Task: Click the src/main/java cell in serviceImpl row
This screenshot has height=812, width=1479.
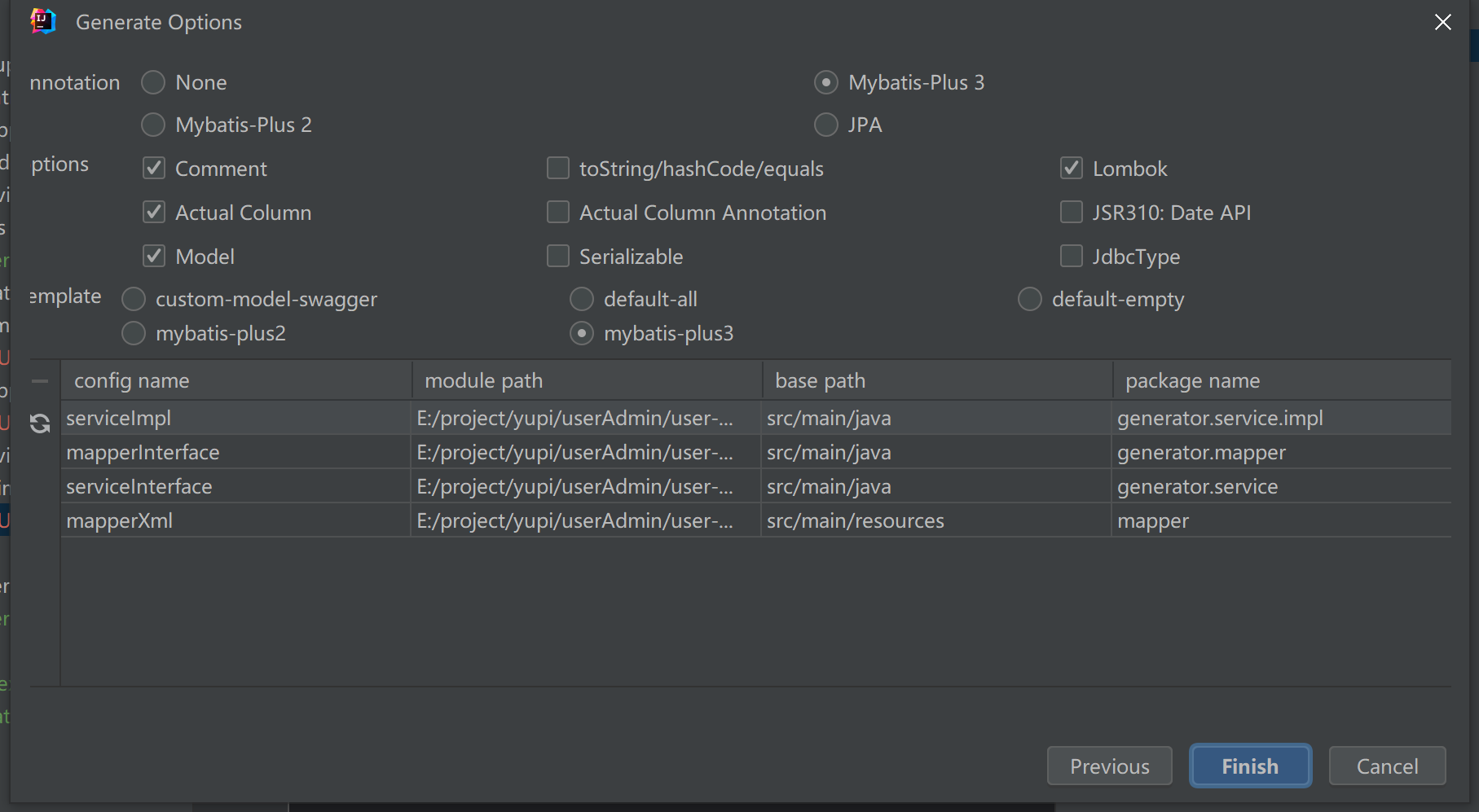Action: pos(936,418)
